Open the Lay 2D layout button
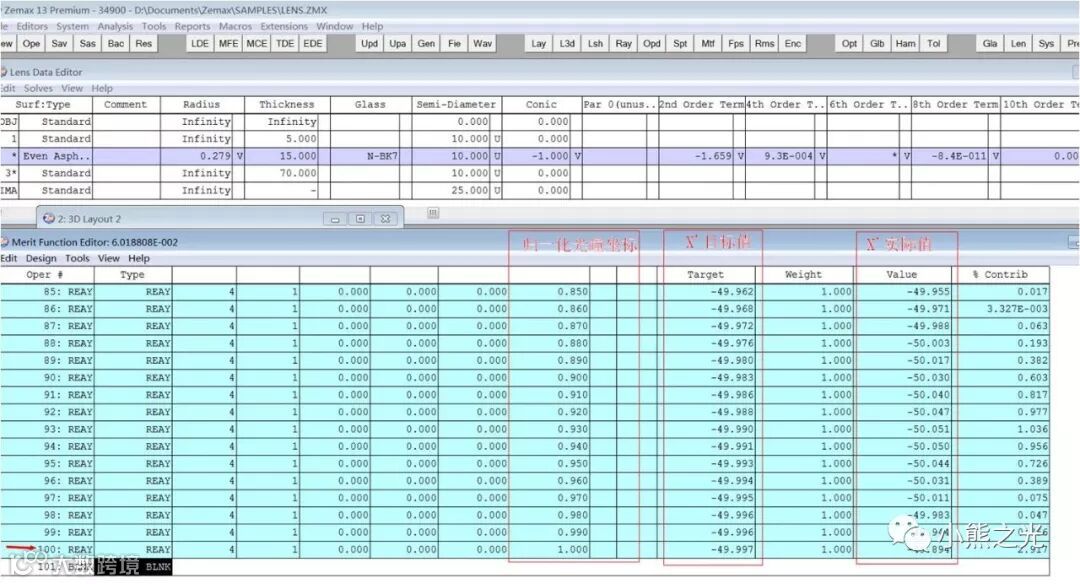Image resolution: width=1080 pixels, height=584 pixels. pyautogui.click(x=539, y=43)
